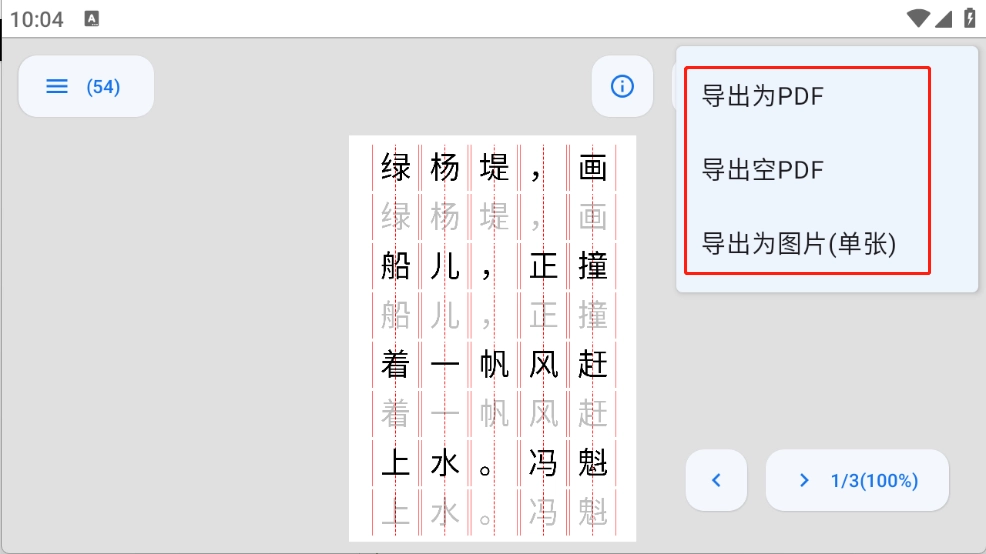986x554 pixels.
Task: Click the 1/3(100%) page indicator
Action: tap(874, 481)
